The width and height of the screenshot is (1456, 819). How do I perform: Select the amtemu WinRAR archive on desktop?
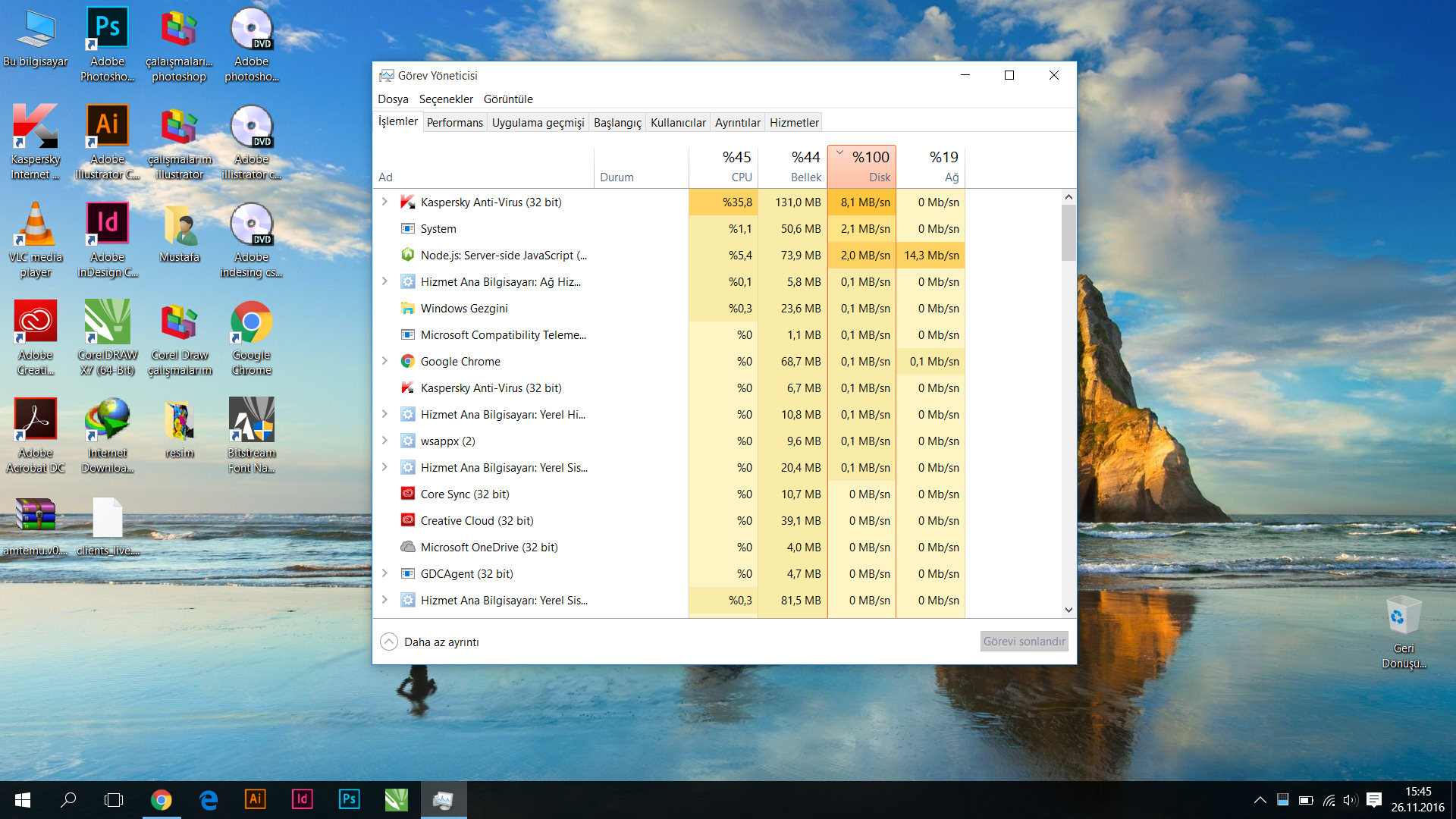pyautogui.click(x=35, y=526)
